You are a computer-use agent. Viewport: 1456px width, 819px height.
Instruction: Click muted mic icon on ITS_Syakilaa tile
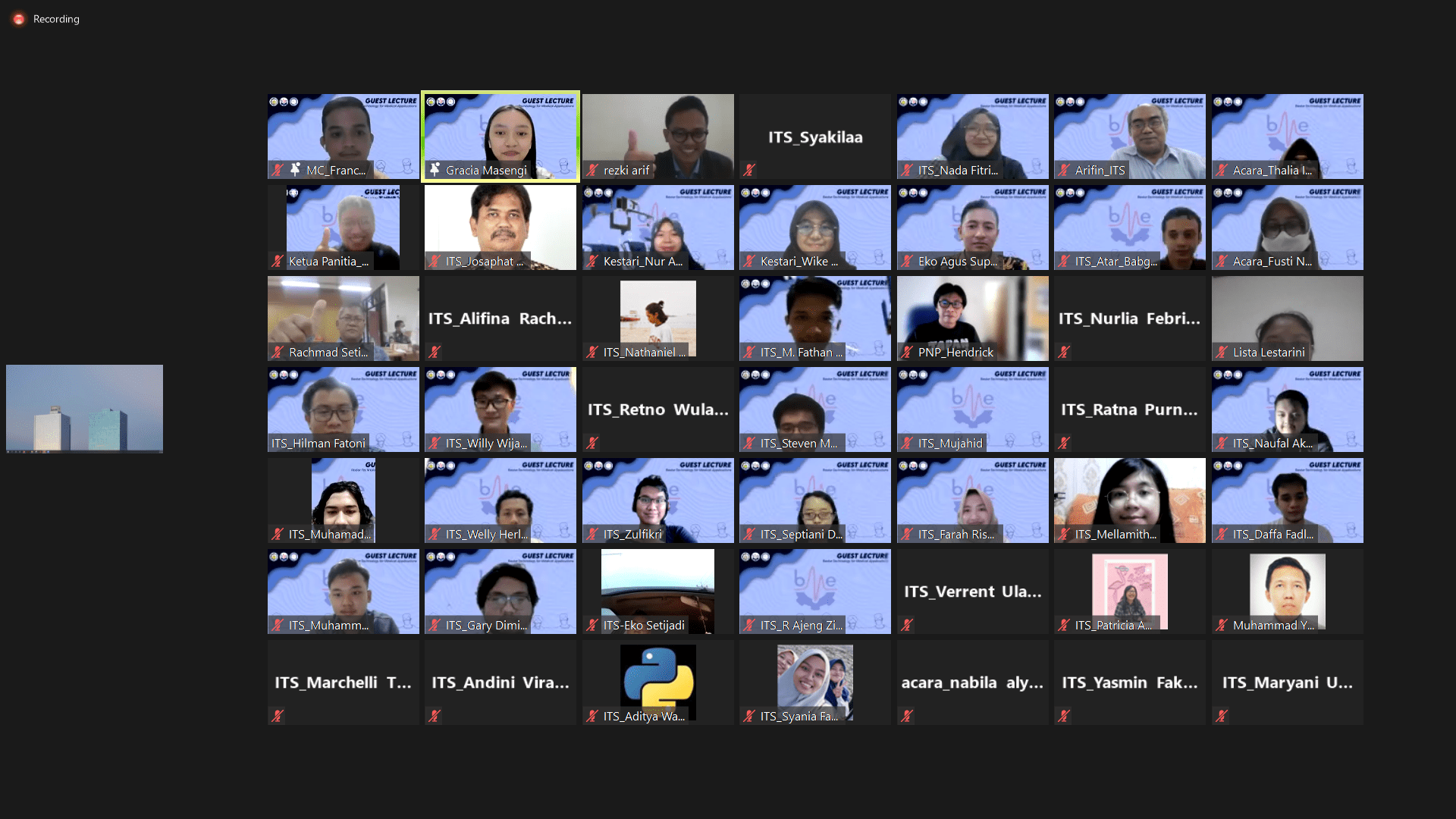pos(749,171)
